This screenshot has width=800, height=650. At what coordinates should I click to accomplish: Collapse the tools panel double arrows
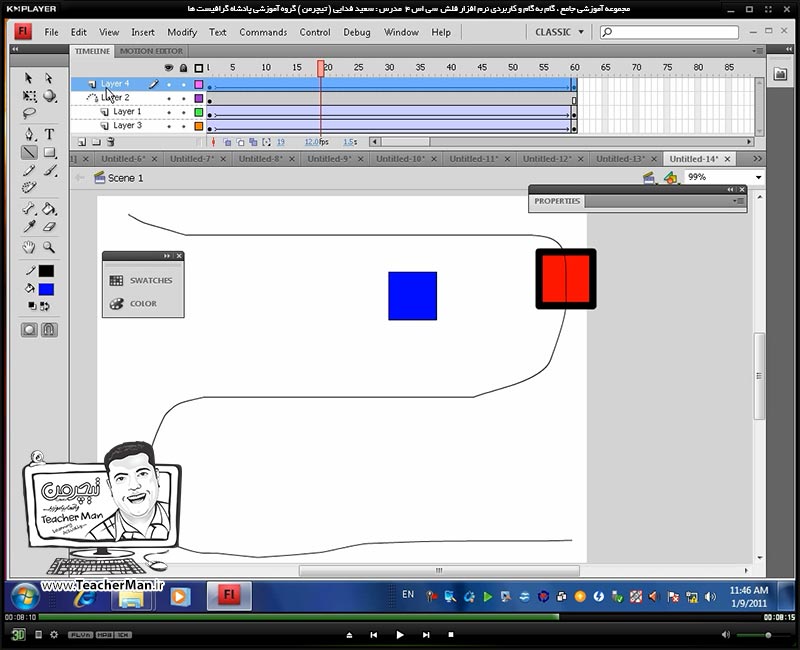[15, 49]
